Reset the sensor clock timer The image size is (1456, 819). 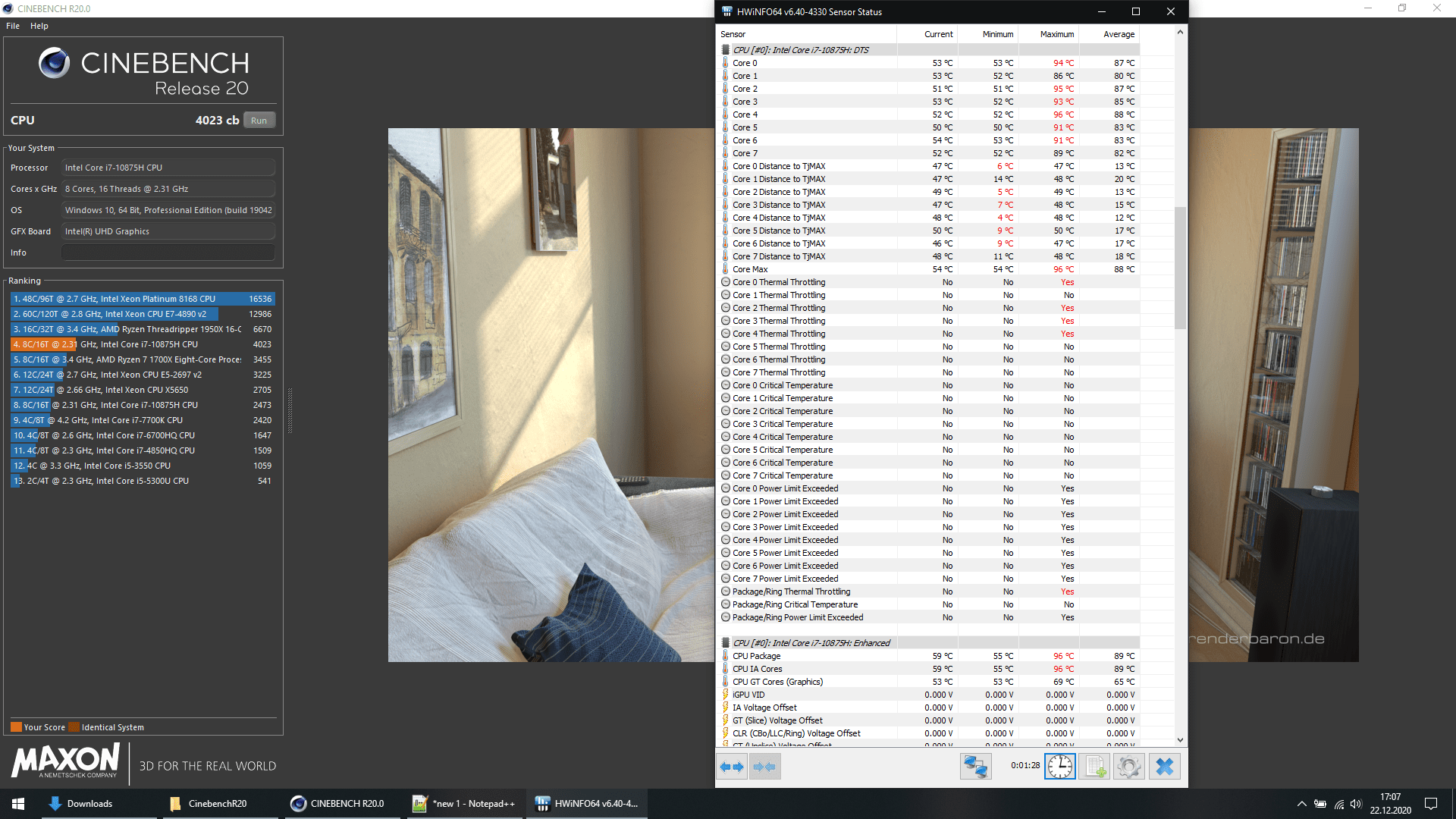tap(1060, 767)
